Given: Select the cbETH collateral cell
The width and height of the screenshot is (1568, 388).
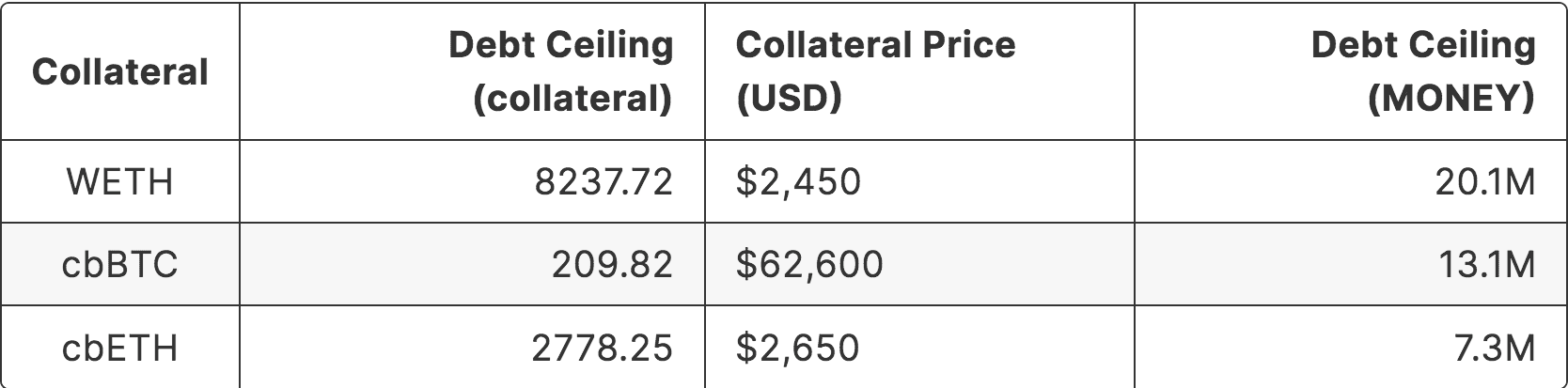Looking at the screenshot, I should coord(120,349).
